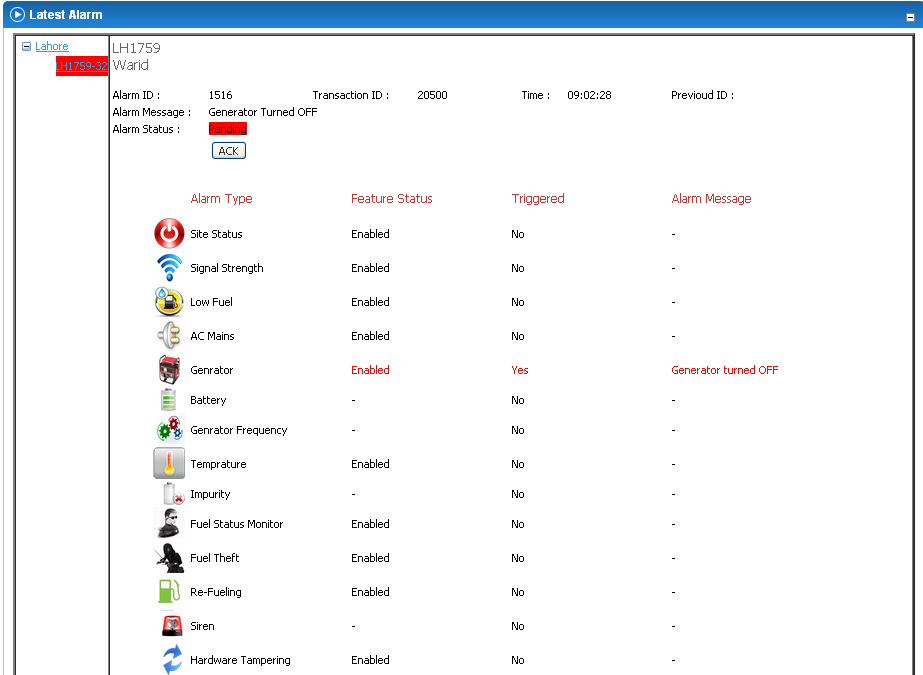This screenshot has height=675, width=923.
Task: Click the Genrator Frequency gears icon
Action: [169, 430]
